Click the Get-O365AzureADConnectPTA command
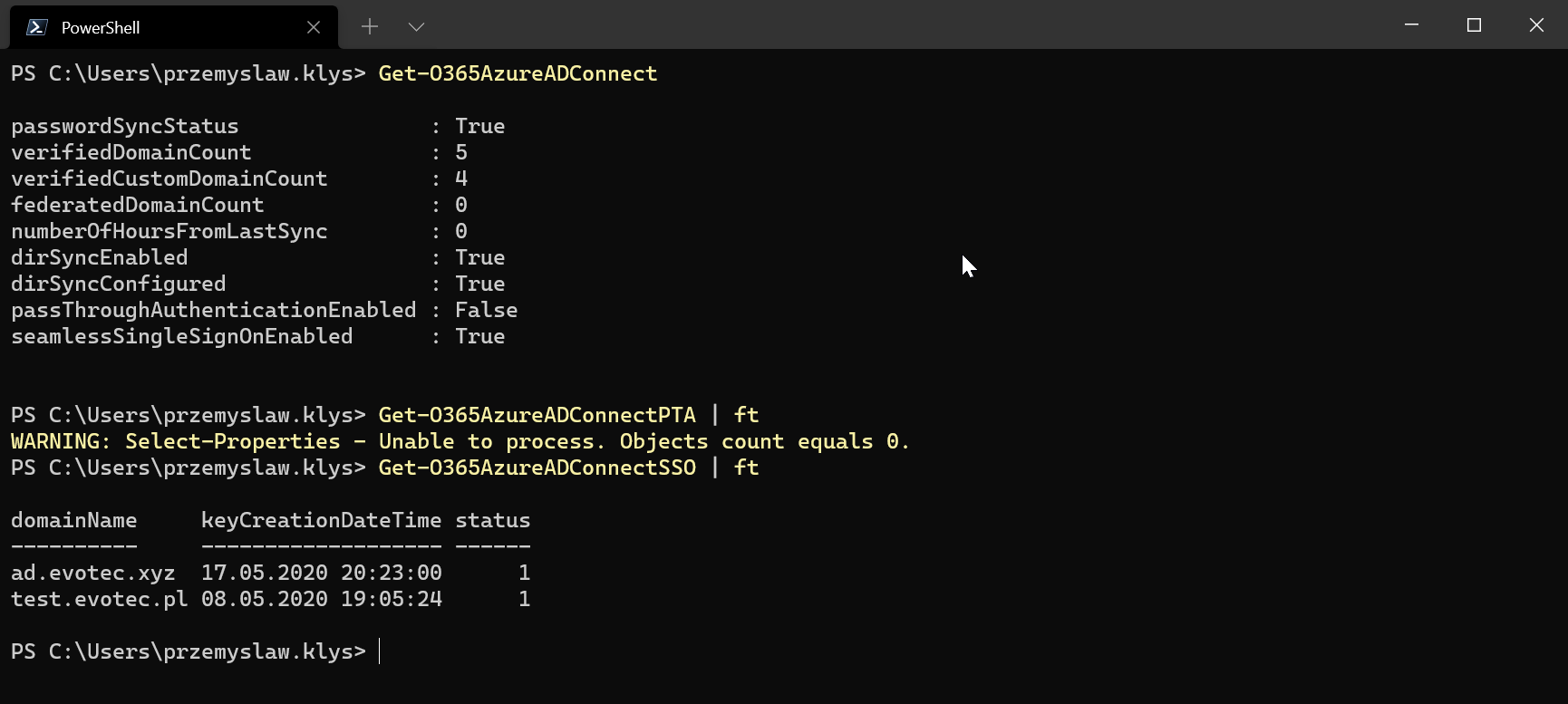1568x704 pixels. click(537, 415)
